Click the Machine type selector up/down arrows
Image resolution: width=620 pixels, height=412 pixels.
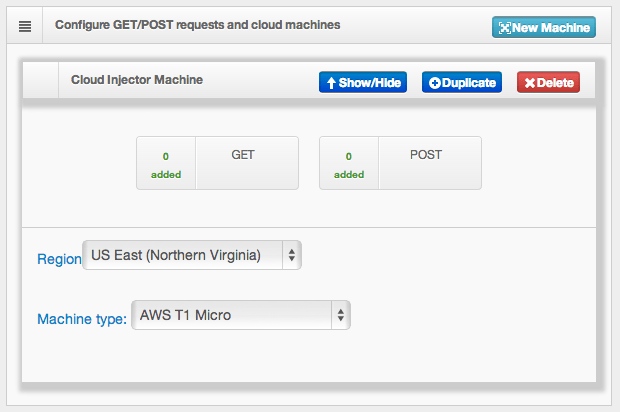pos(340,315)
